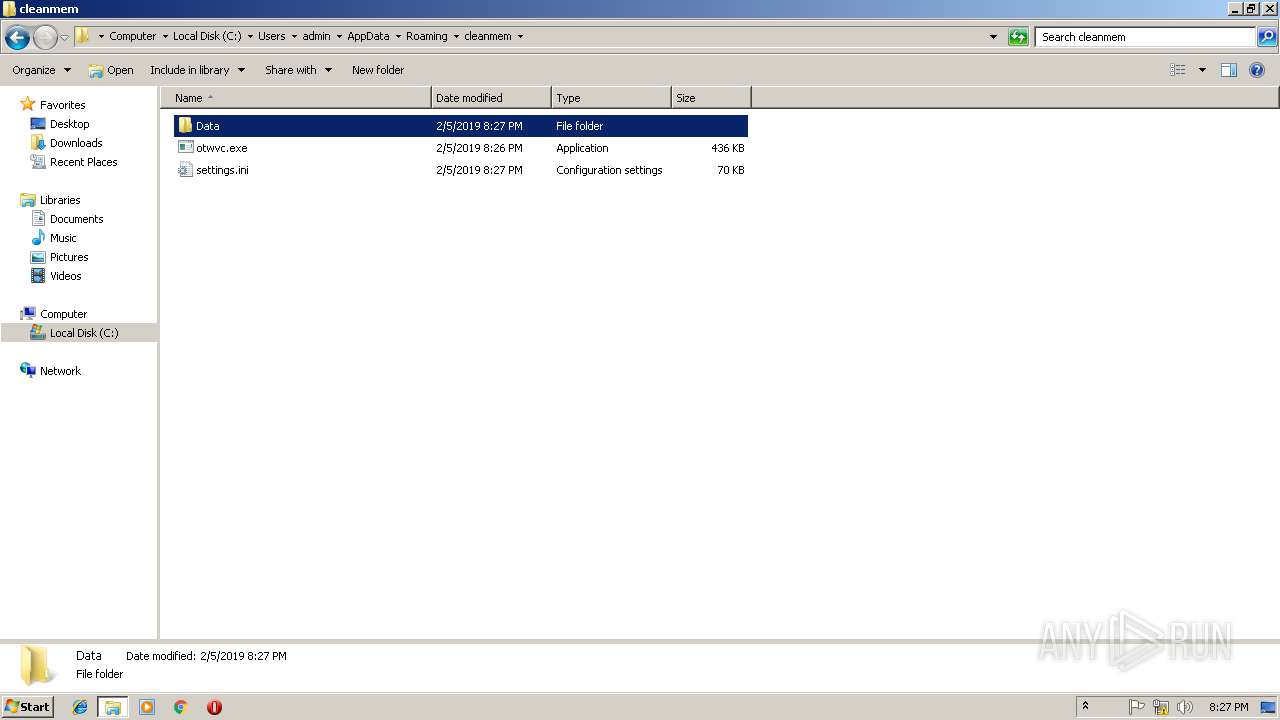The image size is (1280, 720).
Task: Open Include in library menu
Action: coord(197,70)
